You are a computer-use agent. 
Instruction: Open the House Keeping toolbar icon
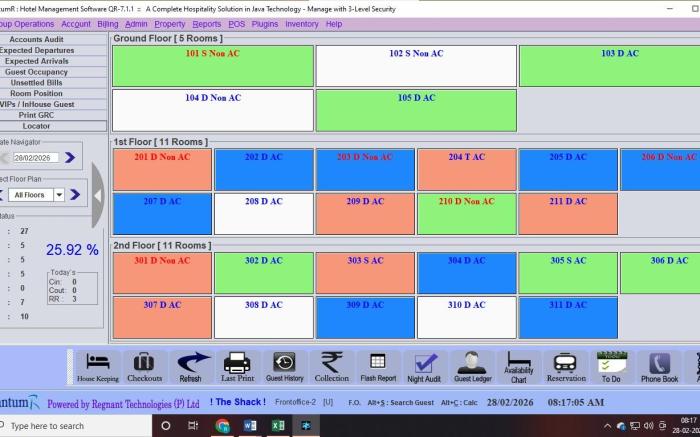[x=98, y=366]
